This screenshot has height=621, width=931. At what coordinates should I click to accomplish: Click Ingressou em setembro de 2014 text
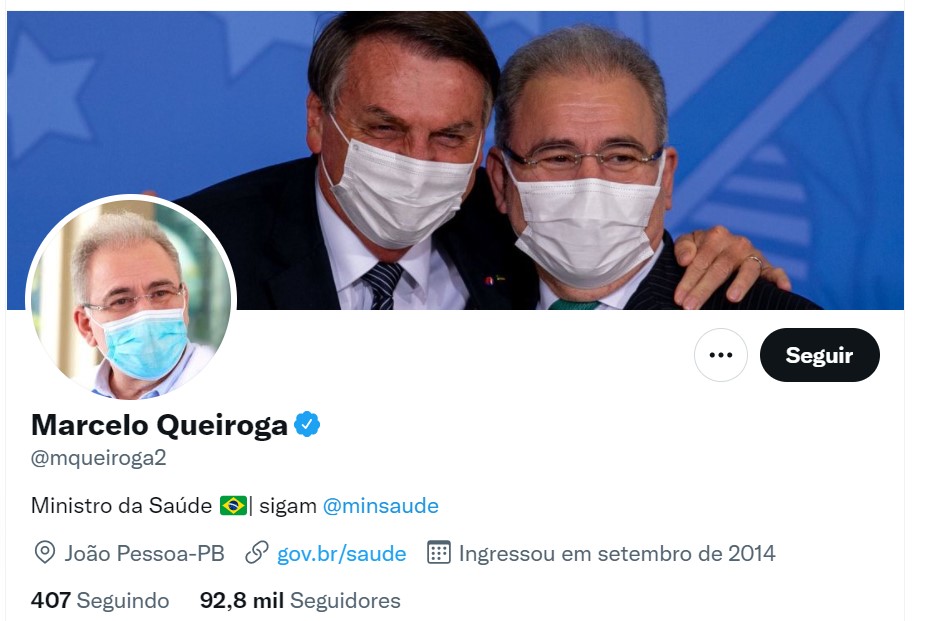[x=617, y=553]
